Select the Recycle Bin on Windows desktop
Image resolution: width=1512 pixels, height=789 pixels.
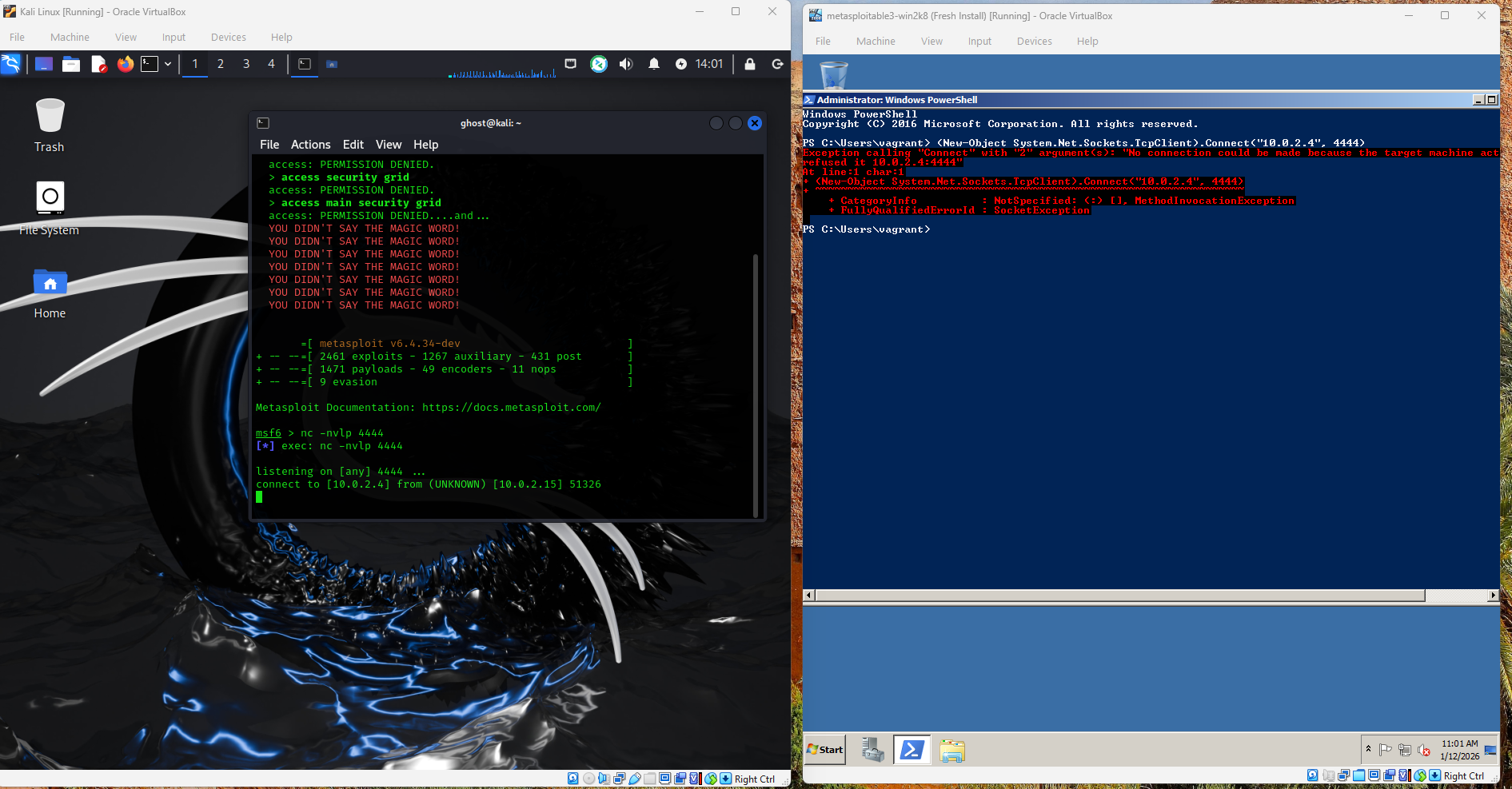(x=834, y=75)
